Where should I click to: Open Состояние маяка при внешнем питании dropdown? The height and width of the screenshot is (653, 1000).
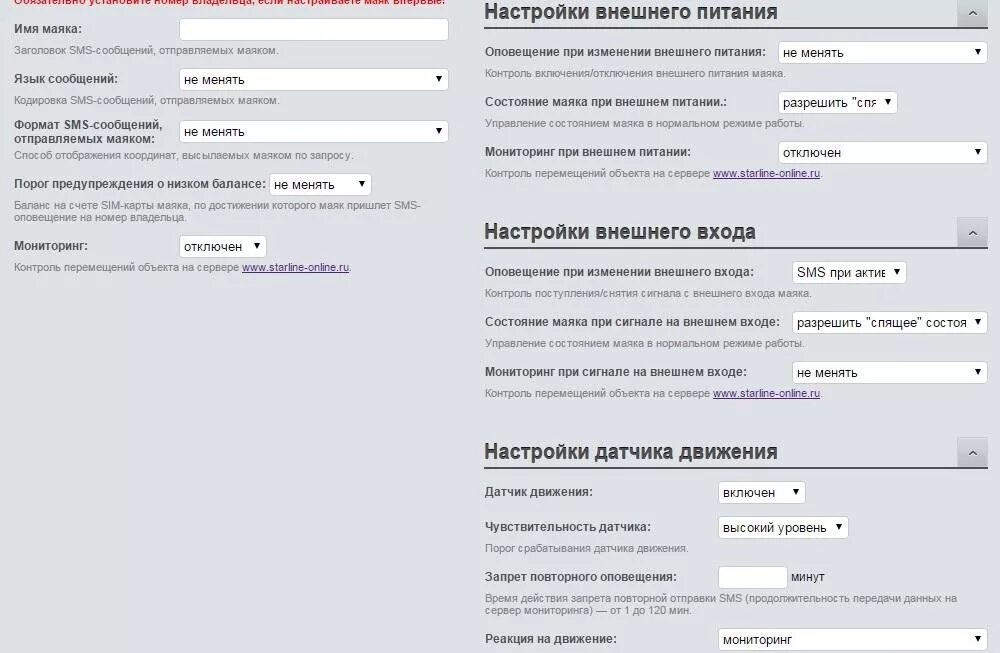point(837,102)
